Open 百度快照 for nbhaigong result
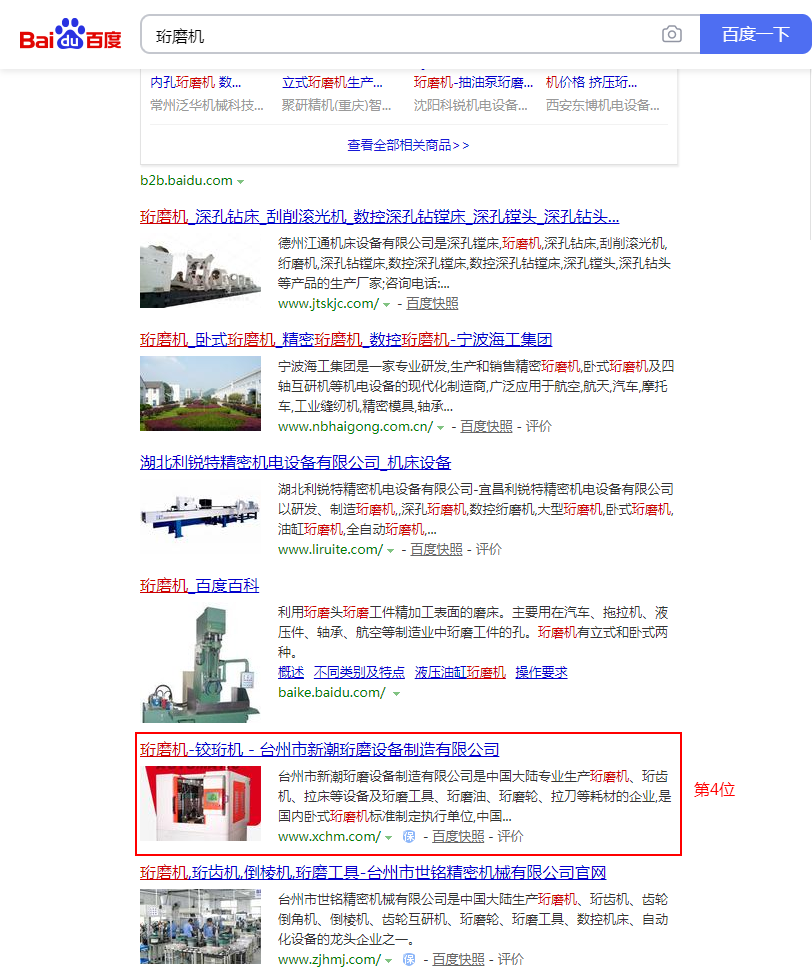Screen dimensions: 812x969 (486, 426)
